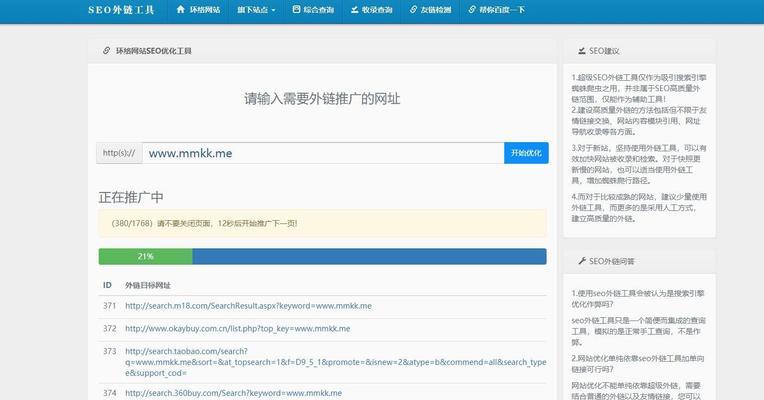Click link icon beside 环络网站SEO优化工具 heading

(x=106, y=51)
